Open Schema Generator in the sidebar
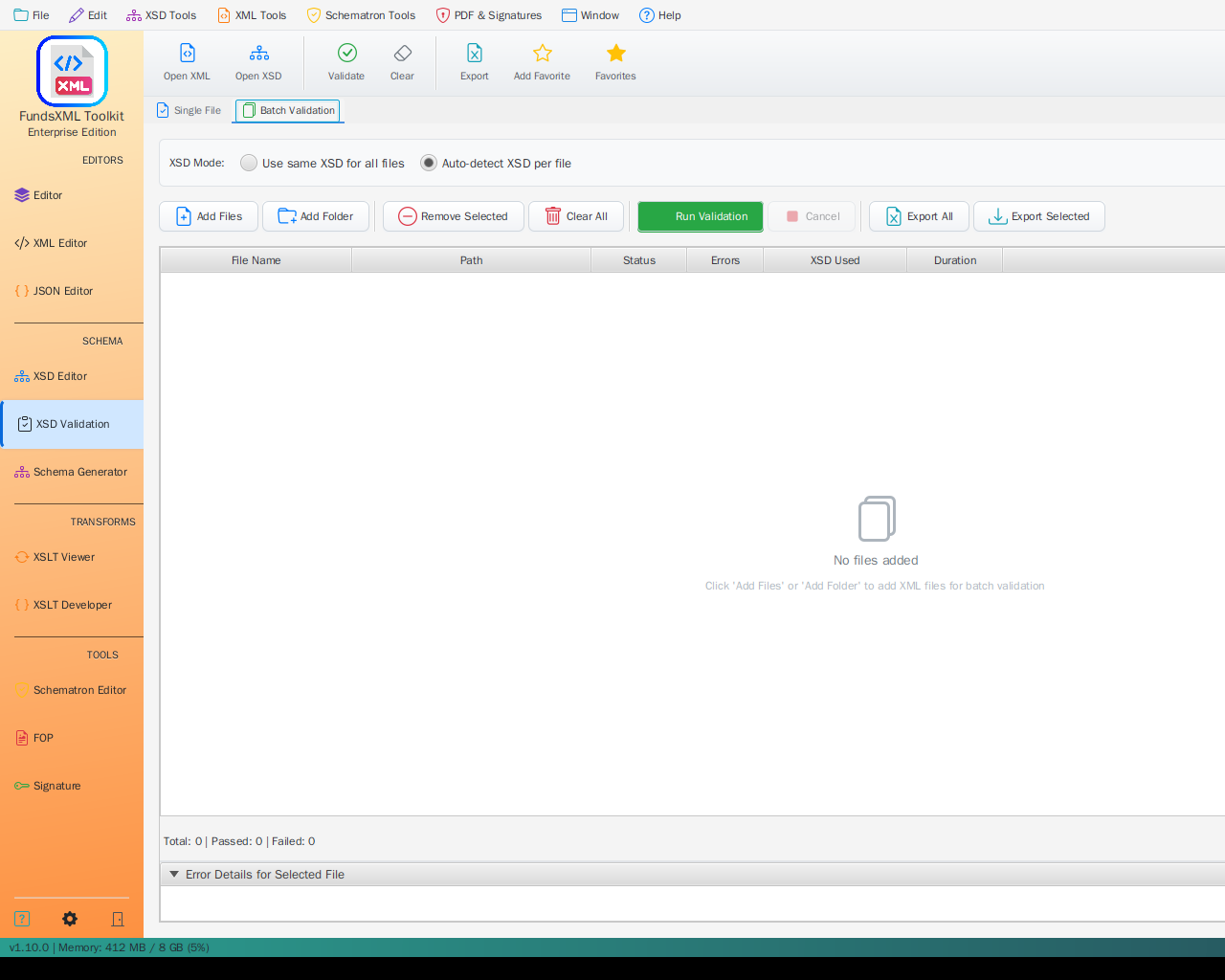 point(72,472)
